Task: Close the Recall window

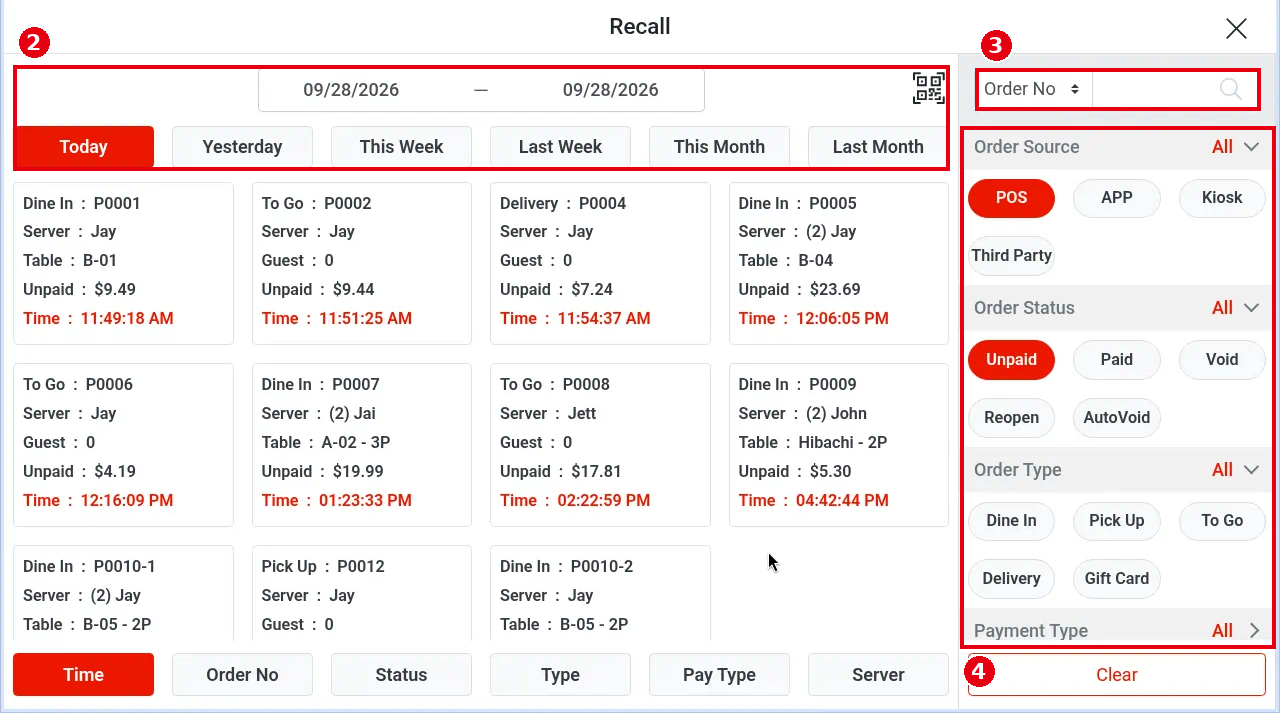Action: (1236, 28)
